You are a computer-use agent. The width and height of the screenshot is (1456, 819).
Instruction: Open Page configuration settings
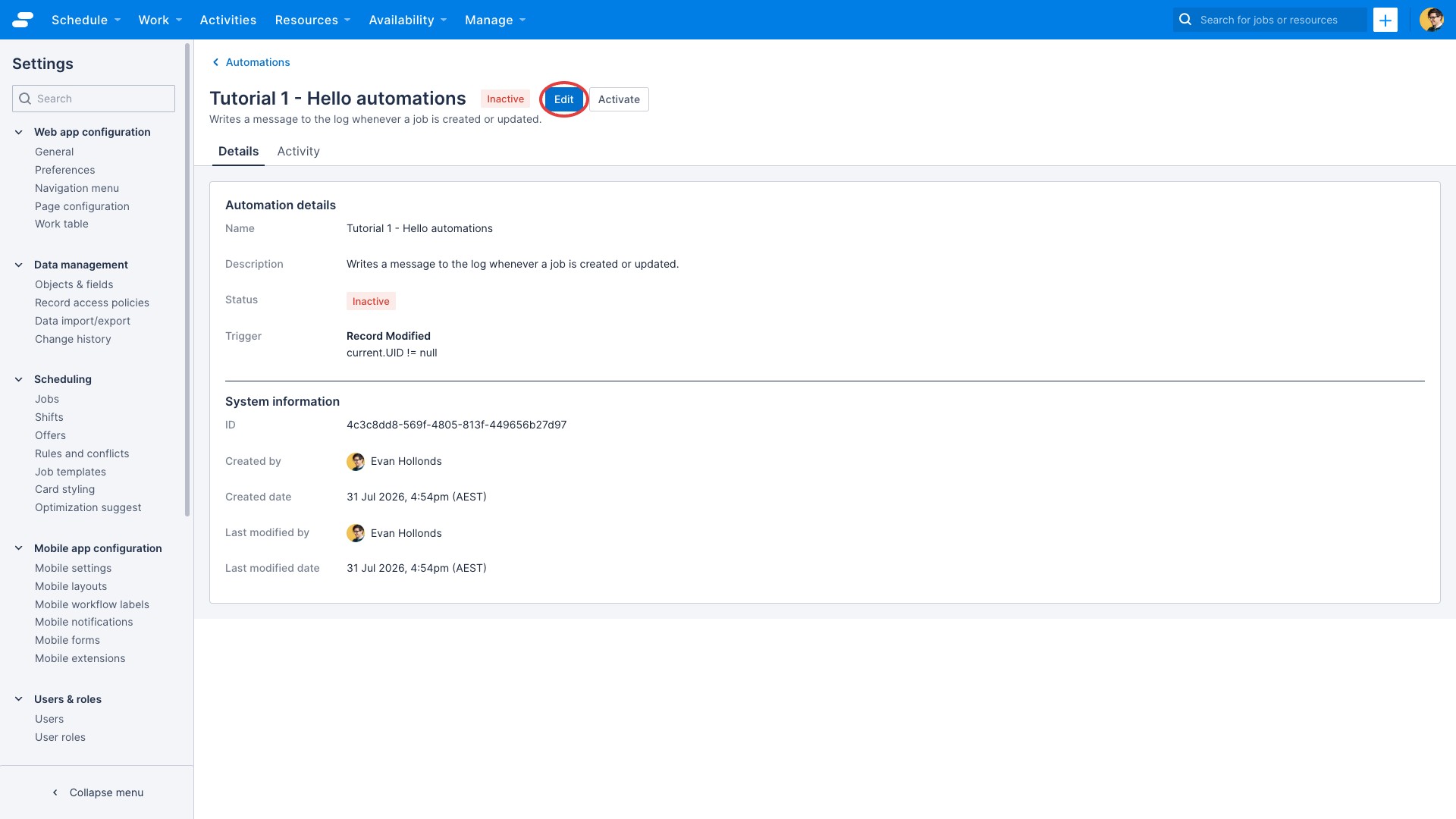pyautogui.click(x=82, y=206)
